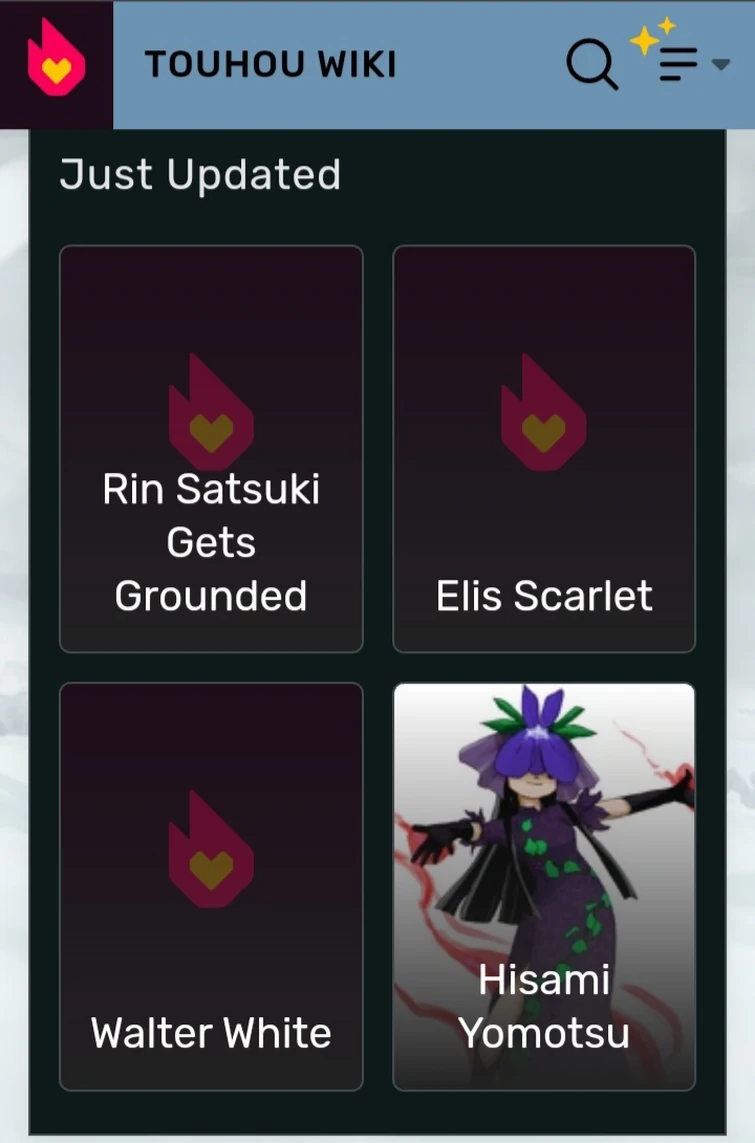Click the heart inside header Fandom logo
Viewport: 755px width, 1143px height.
56,71
